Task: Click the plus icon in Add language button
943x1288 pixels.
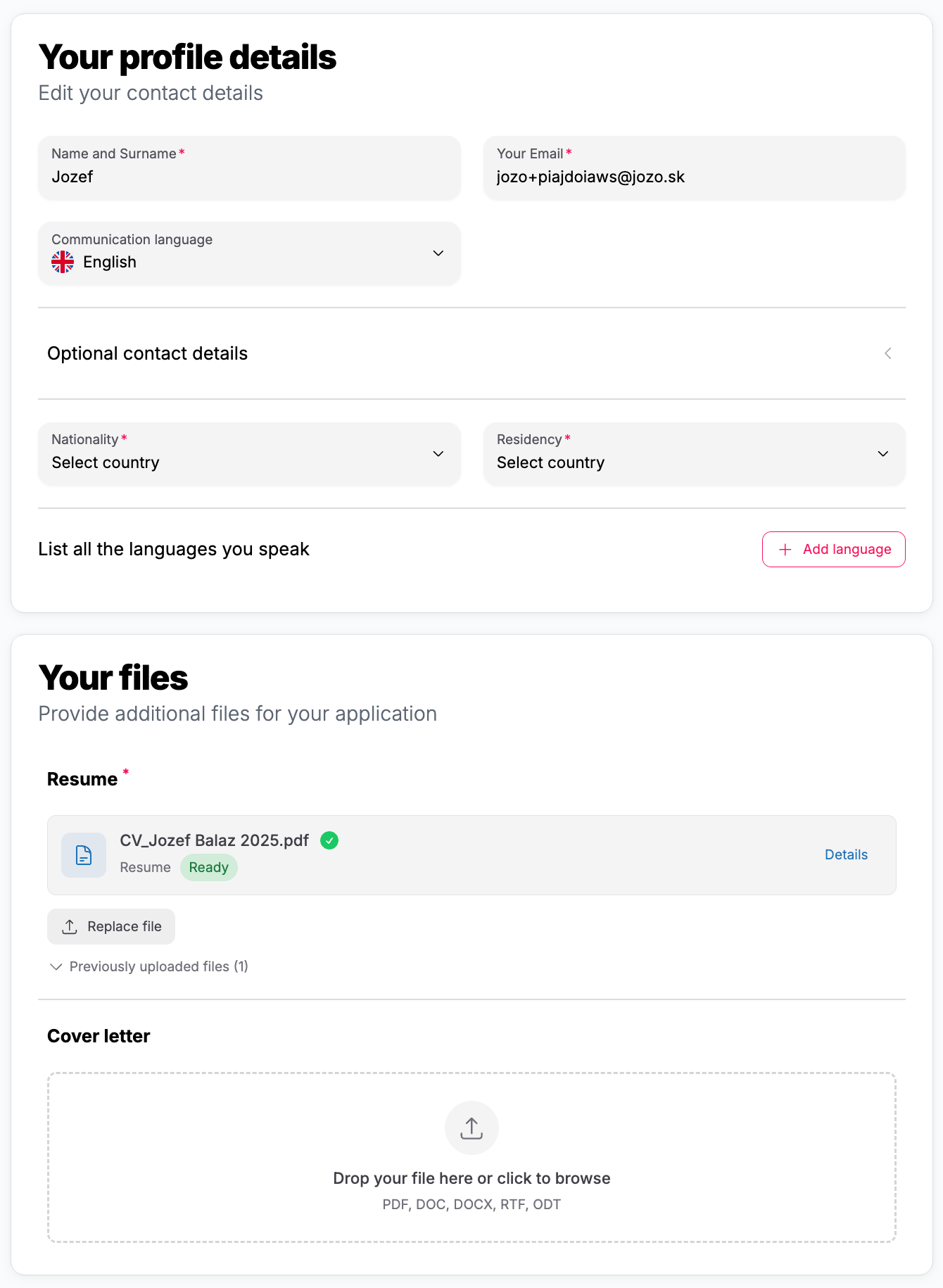Action: coord(785,550)
